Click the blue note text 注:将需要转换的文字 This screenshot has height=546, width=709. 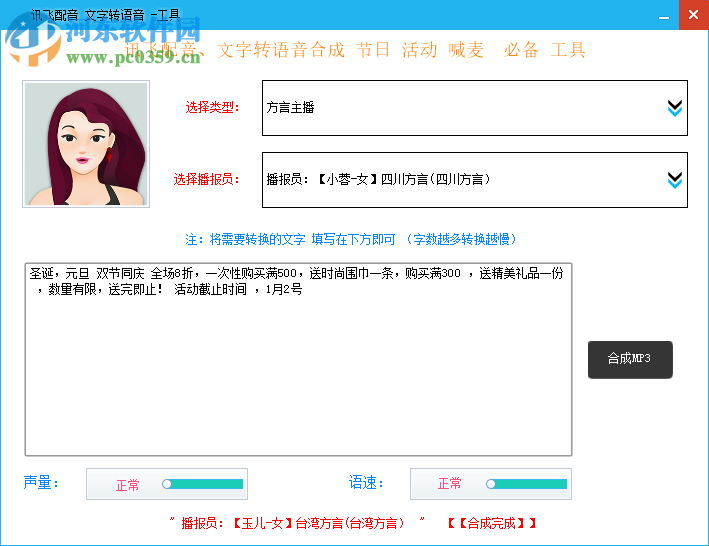coord(350,239)
